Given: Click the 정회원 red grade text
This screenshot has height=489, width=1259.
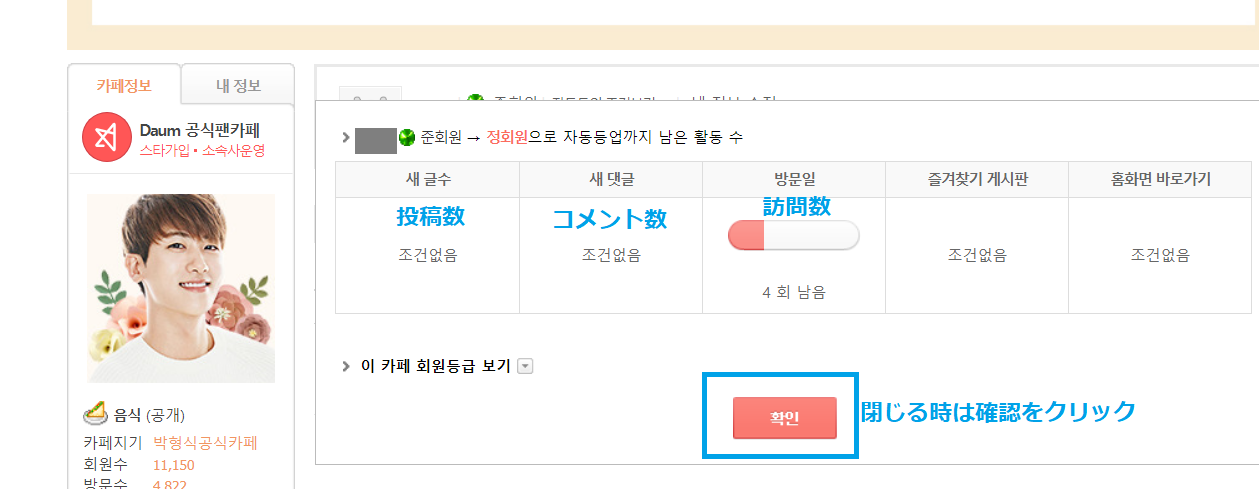Looking at the screenshot, I should click(507, 138).
